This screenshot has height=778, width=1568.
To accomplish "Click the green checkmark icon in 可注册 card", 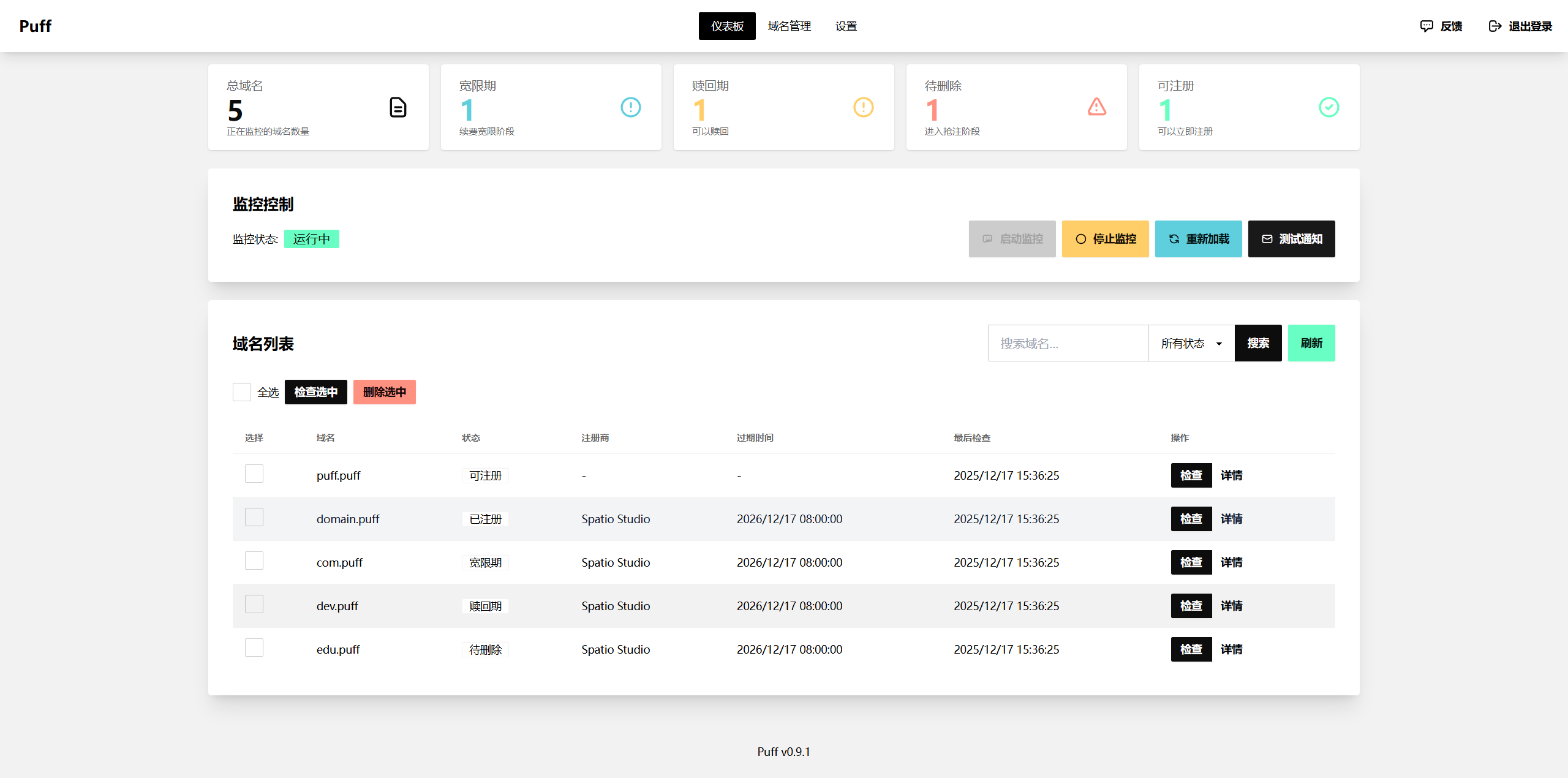I will click(1329, 107).
